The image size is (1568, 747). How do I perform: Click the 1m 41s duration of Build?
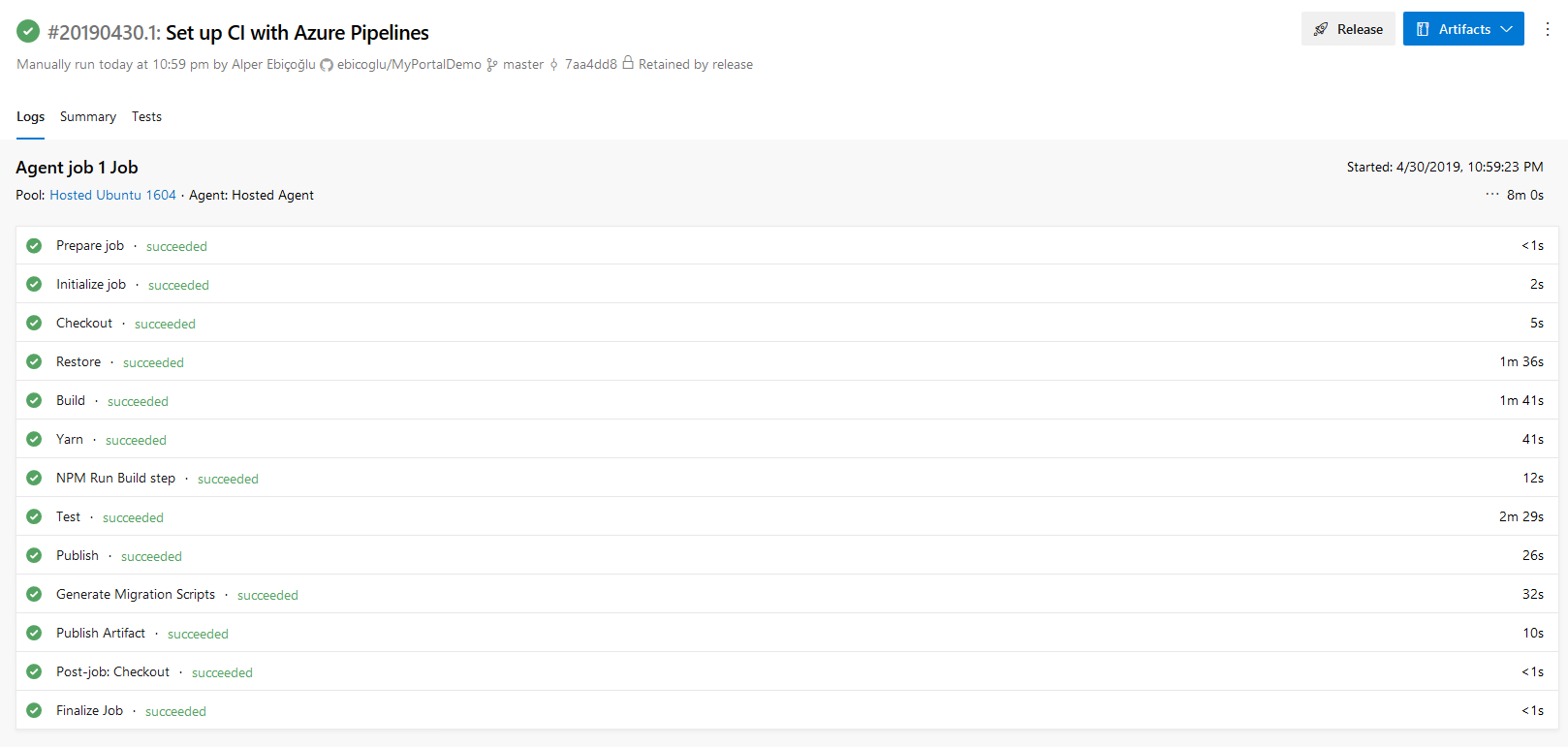tap(1521, 400)
